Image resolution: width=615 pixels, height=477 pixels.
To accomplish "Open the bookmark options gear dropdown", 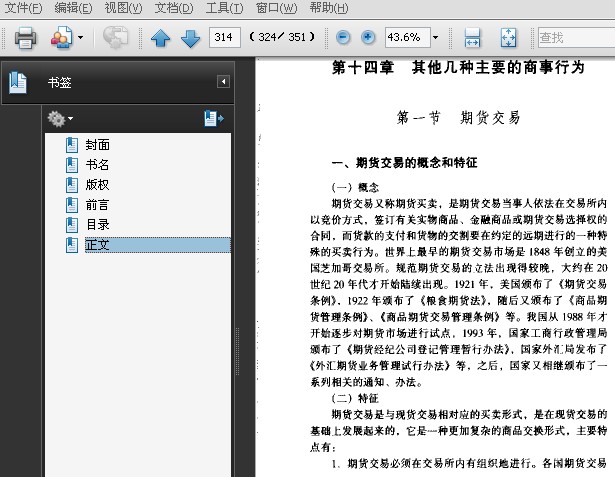I will (60, 118).
